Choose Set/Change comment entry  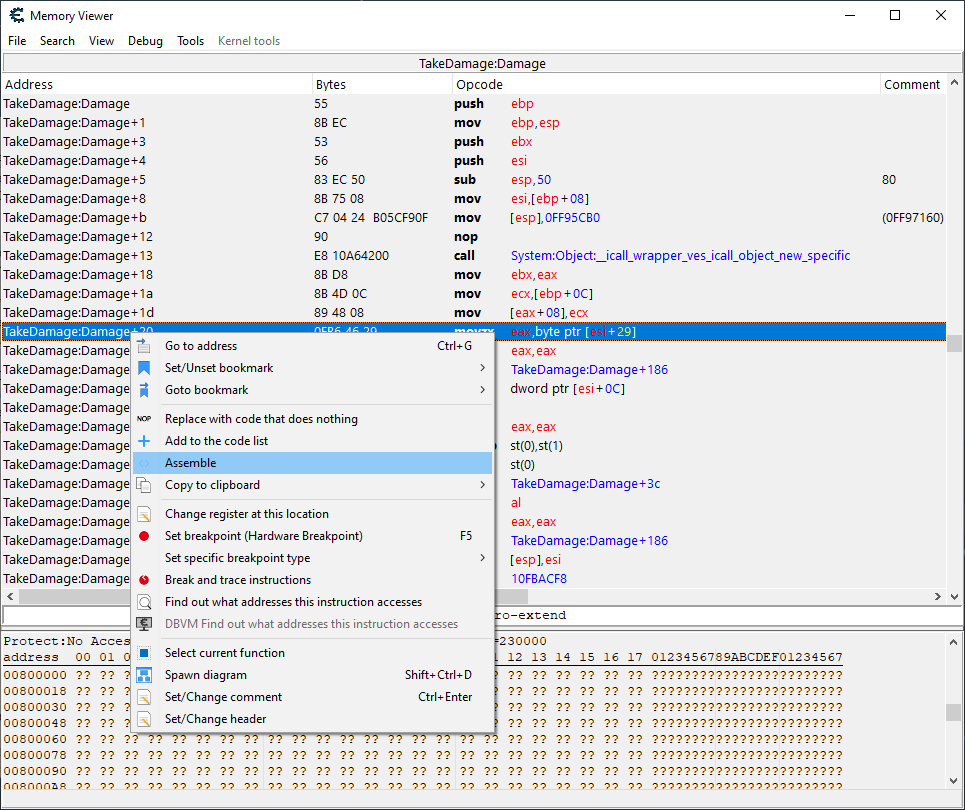[x=313, y=697]
